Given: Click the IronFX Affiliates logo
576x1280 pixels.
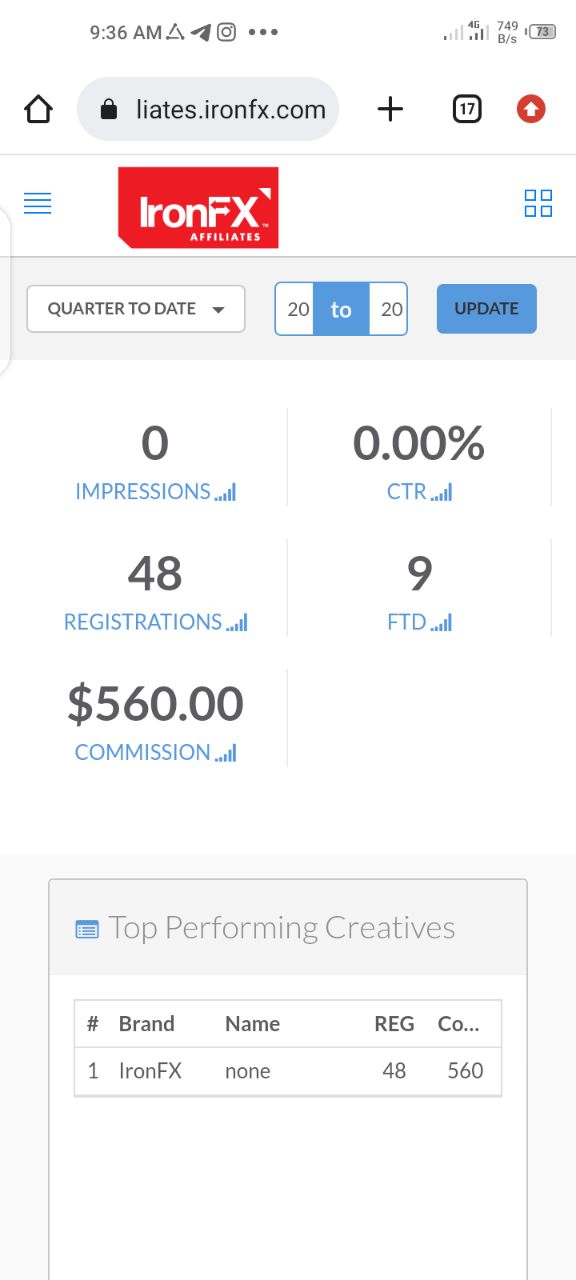Looking at the screenshot, I should (x=198, y=207).
